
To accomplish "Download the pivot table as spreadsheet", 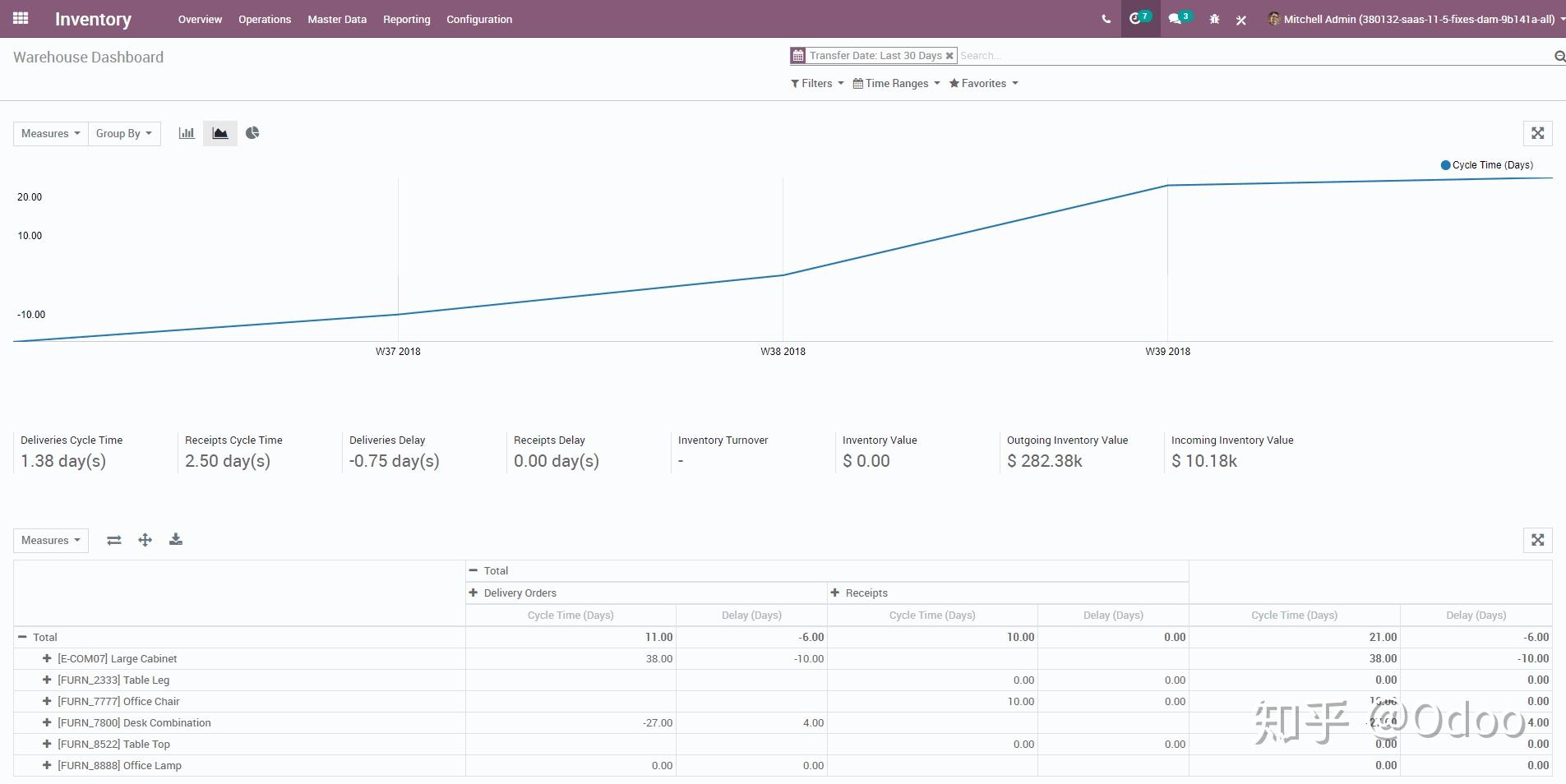I will click(x=175, y=540).
